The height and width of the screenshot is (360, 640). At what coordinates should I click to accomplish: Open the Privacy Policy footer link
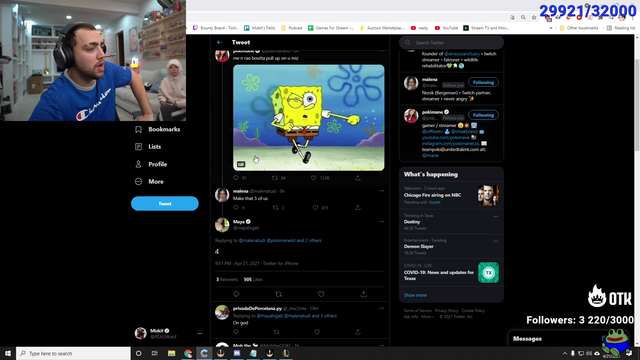coord(447,311)
